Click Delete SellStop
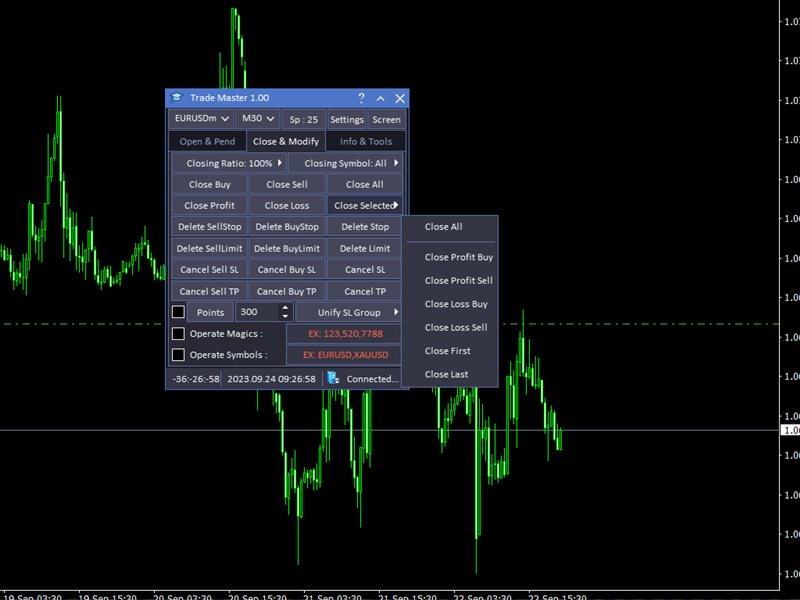 click(x=210, y=227)
